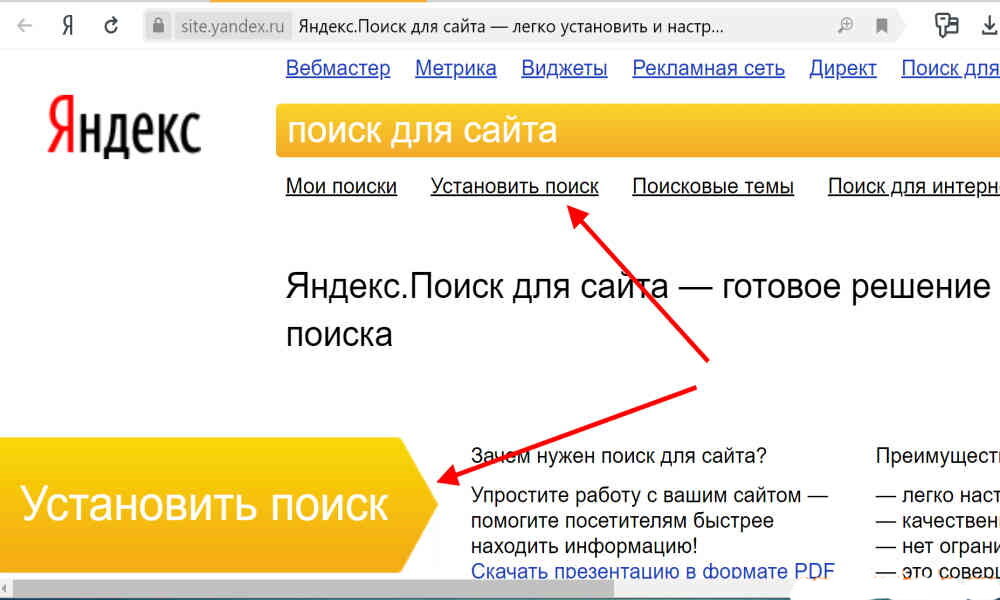The image size is (1000, 600).
Task: Open the Установить поиск menu link
Action: (515, 186)
